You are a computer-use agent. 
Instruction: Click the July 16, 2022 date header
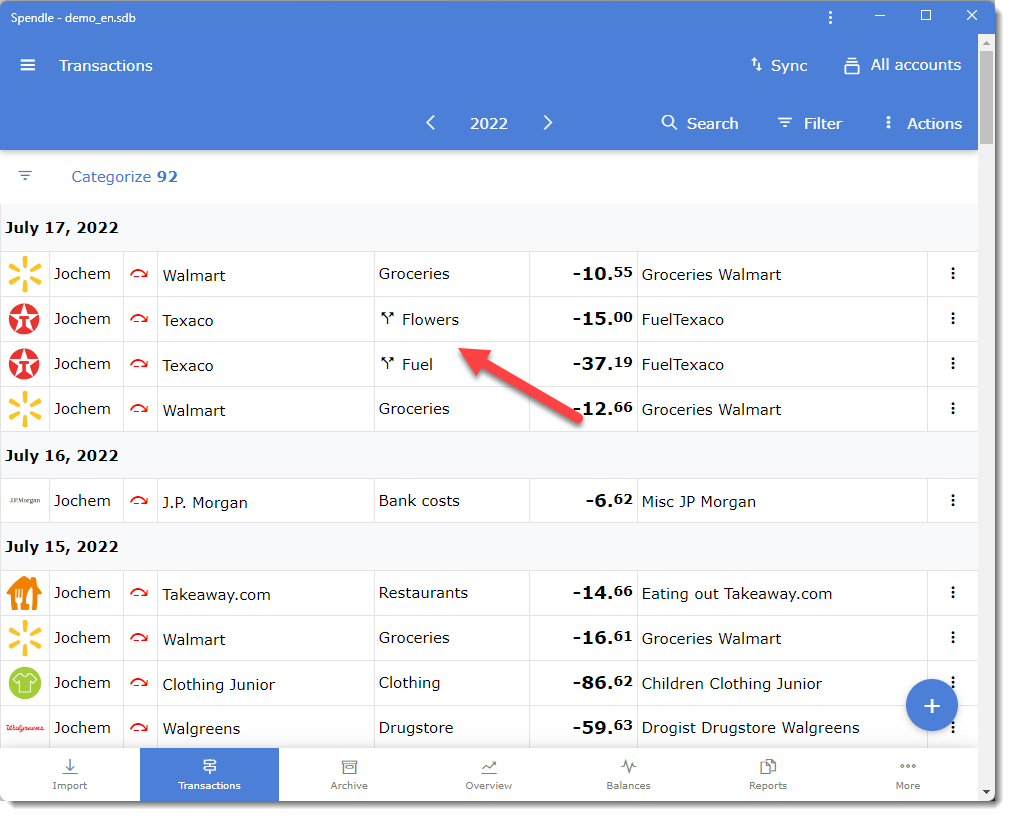pyautogui.click(x=62, y=455)
